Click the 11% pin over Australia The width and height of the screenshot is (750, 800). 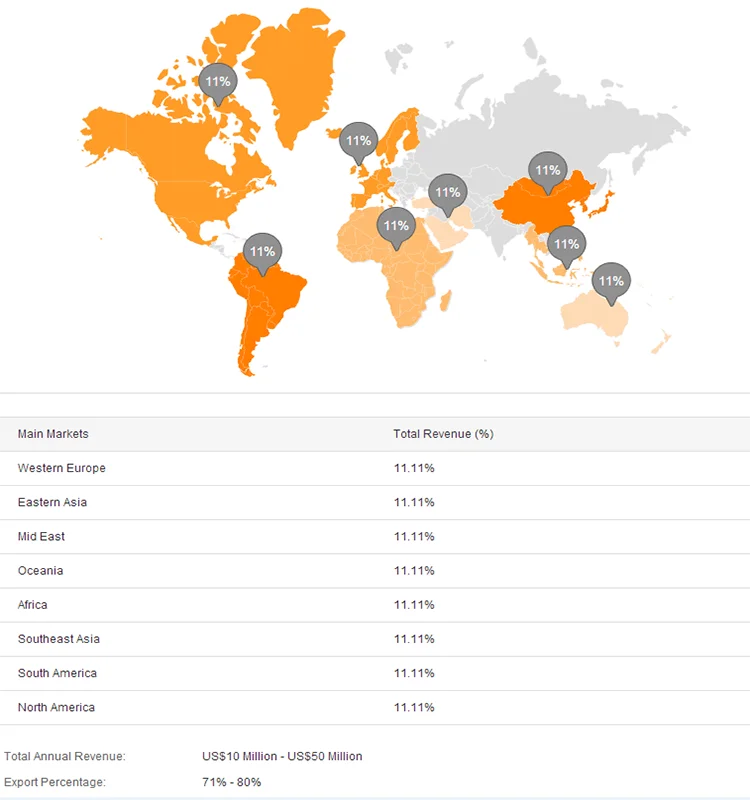coord(610,281)
